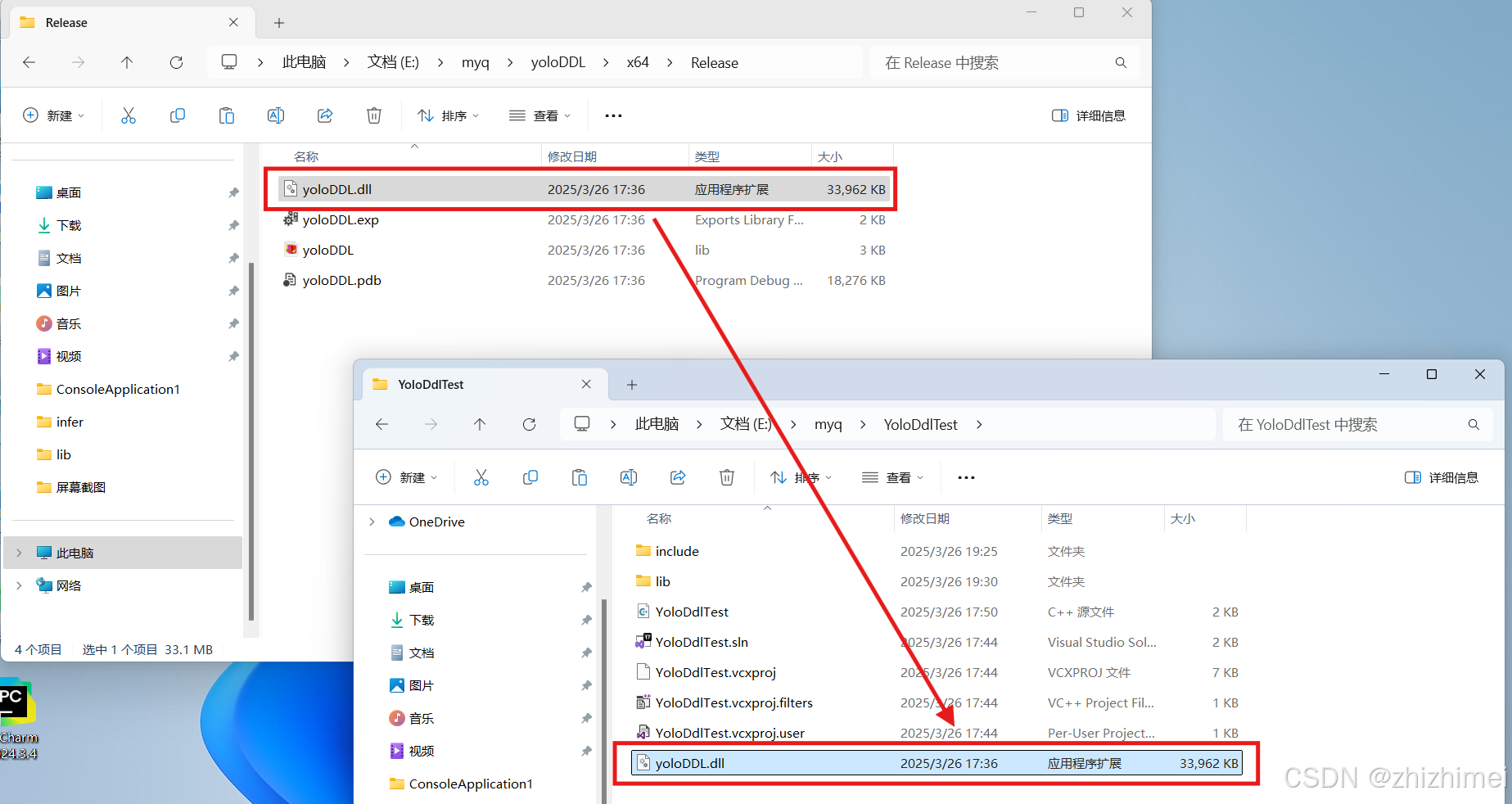Viewport: 1512px width, 804px height.
Task: Go back in the YoloDdlTest window
Action: coord(382,424)
